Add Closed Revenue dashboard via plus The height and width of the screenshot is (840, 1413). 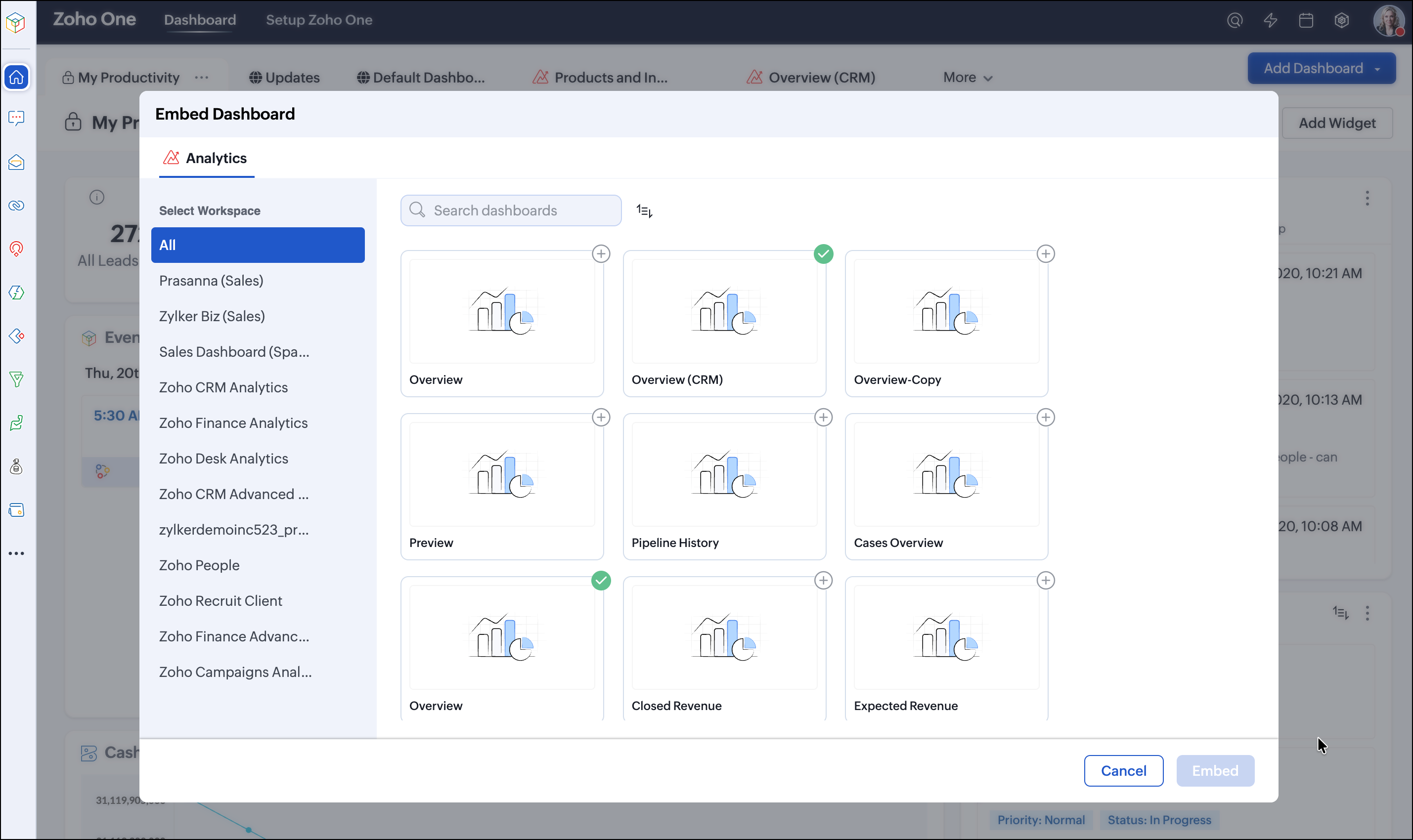[x=824, y=580]
